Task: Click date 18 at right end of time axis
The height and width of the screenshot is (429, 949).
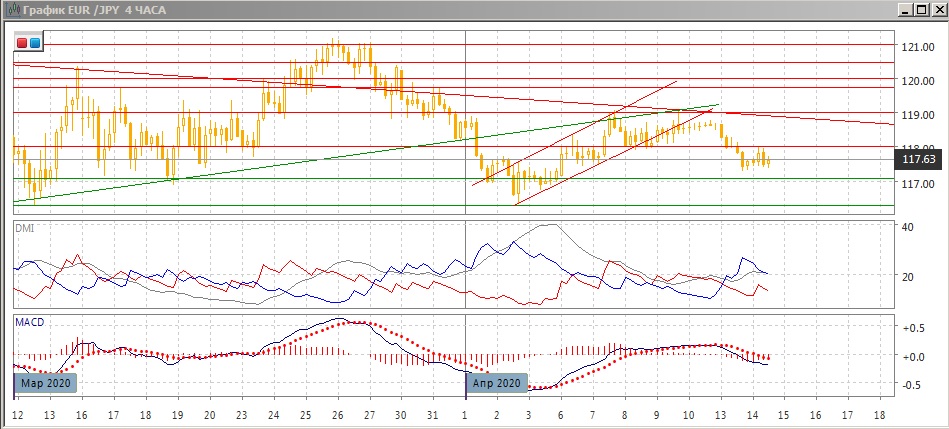Action: 879,414
